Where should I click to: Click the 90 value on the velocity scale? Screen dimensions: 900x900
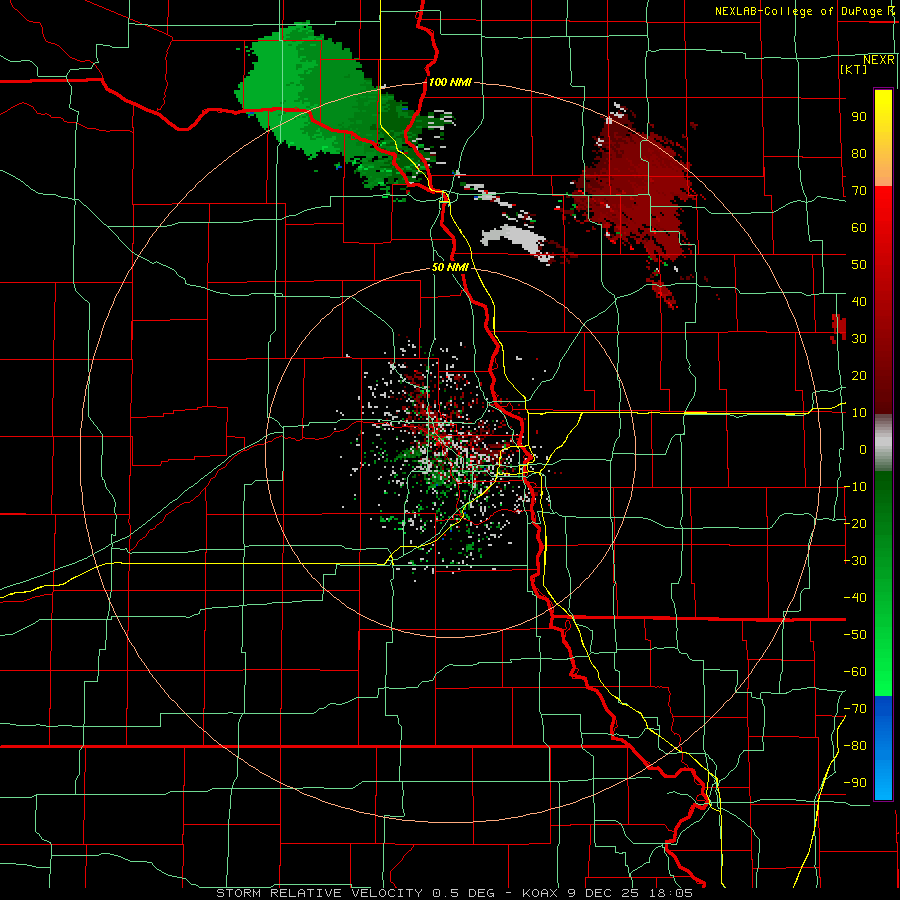coord(859,117)
